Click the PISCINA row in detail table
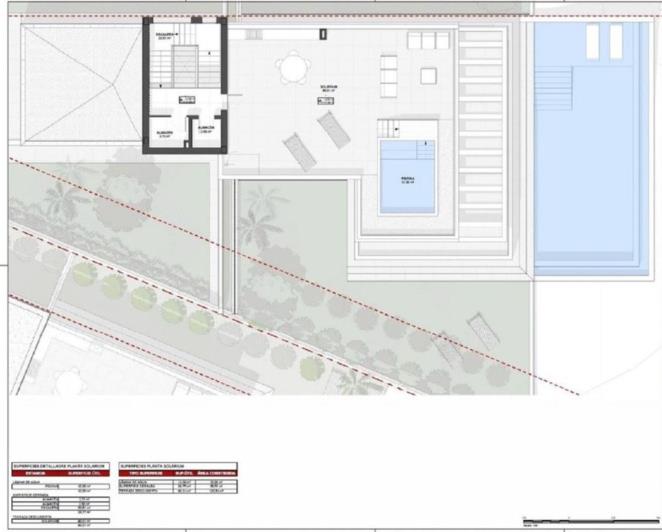This screenshot has height=532, width=662. point(61,486)
